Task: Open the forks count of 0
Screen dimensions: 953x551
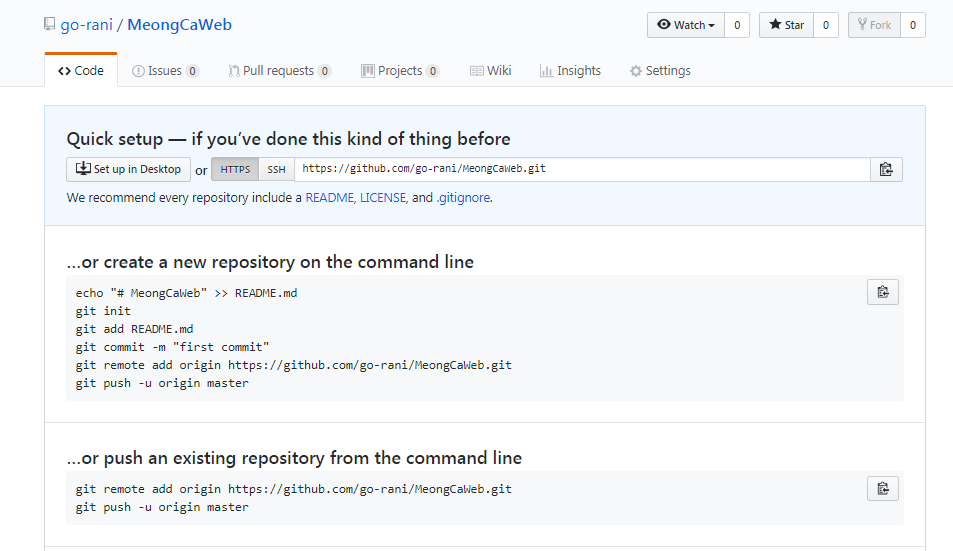Action: coord(912,25)
